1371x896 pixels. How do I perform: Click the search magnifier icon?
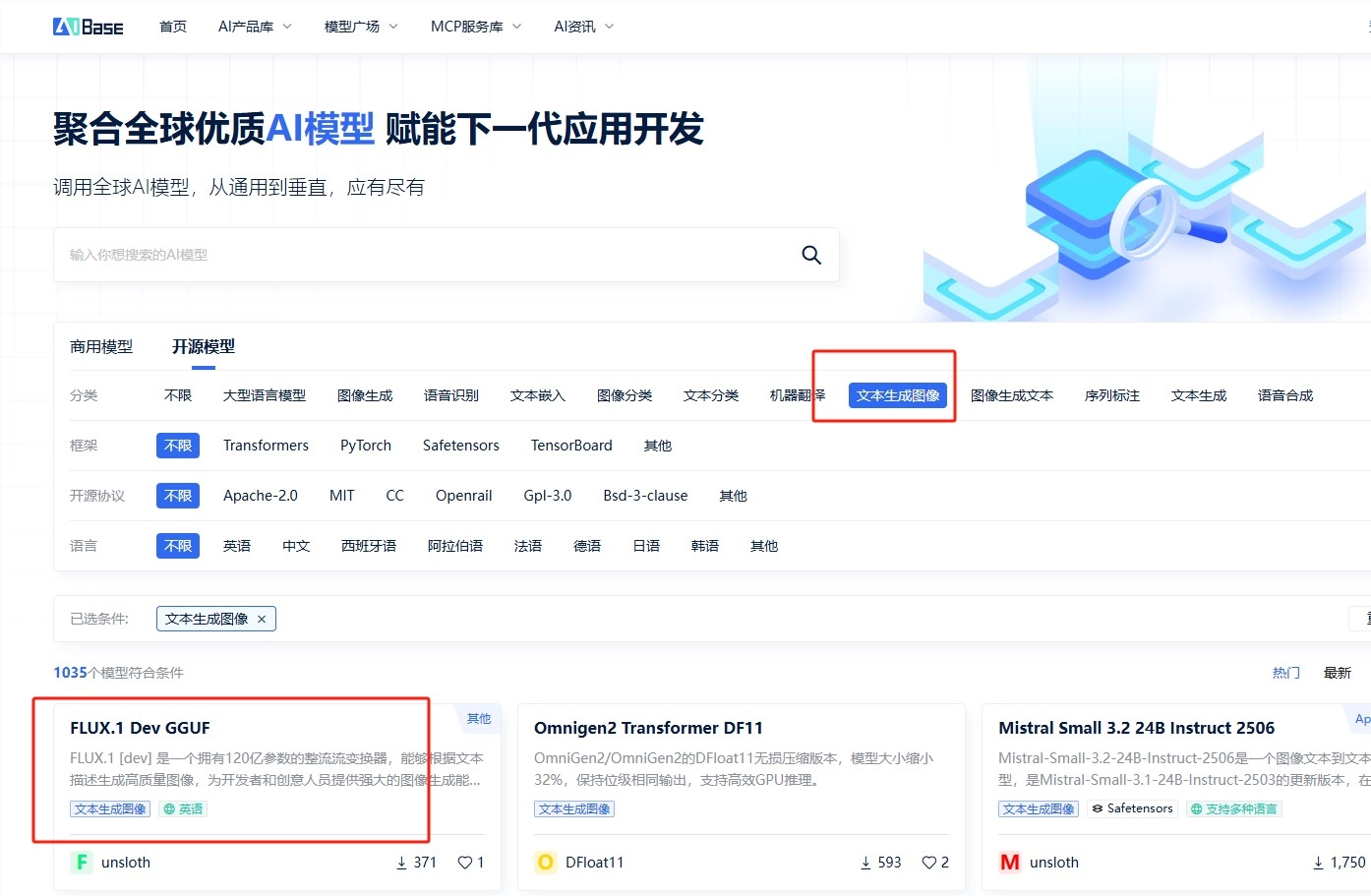(x=811, y=255)
